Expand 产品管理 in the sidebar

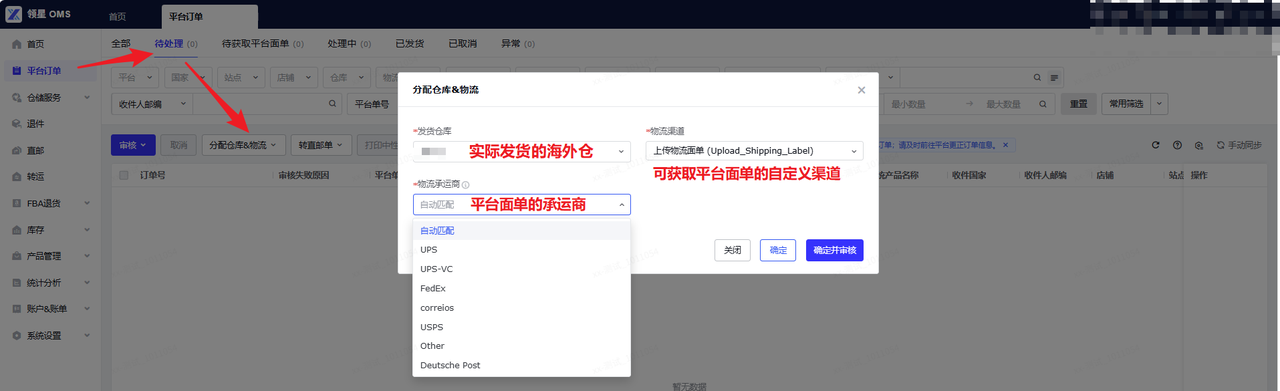point(88,256)
